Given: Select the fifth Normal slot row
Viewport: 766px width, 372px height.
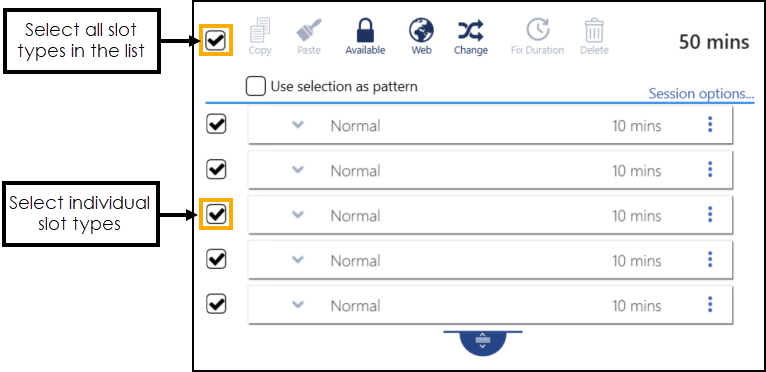Looking at the screenshot, I should (490, 305).
